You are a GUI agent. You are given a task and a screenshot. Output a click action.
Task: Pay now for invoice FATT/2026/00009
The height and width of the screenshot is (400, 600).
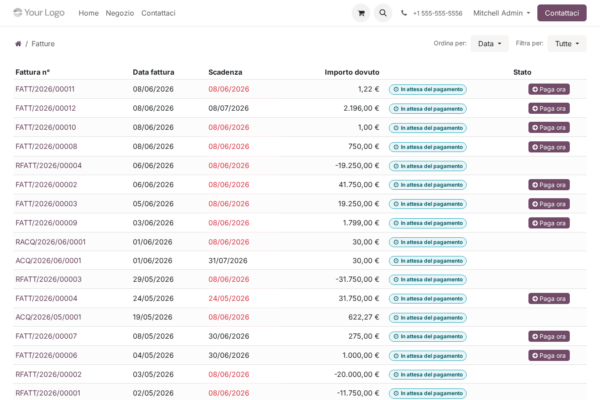coord(549,223)
